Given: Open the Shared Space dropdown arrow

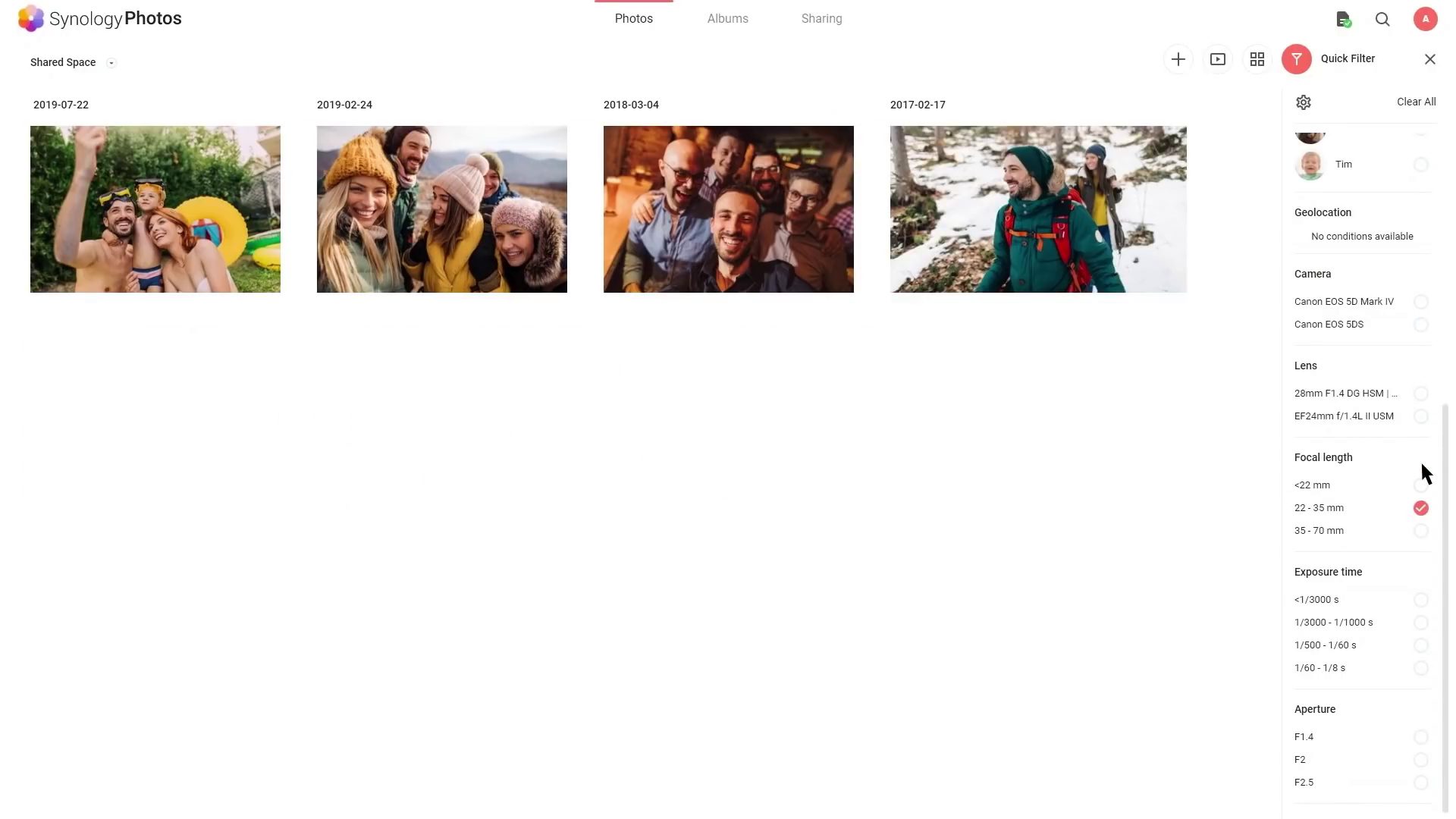Looking at the screenshot, I should click(111, 63).
